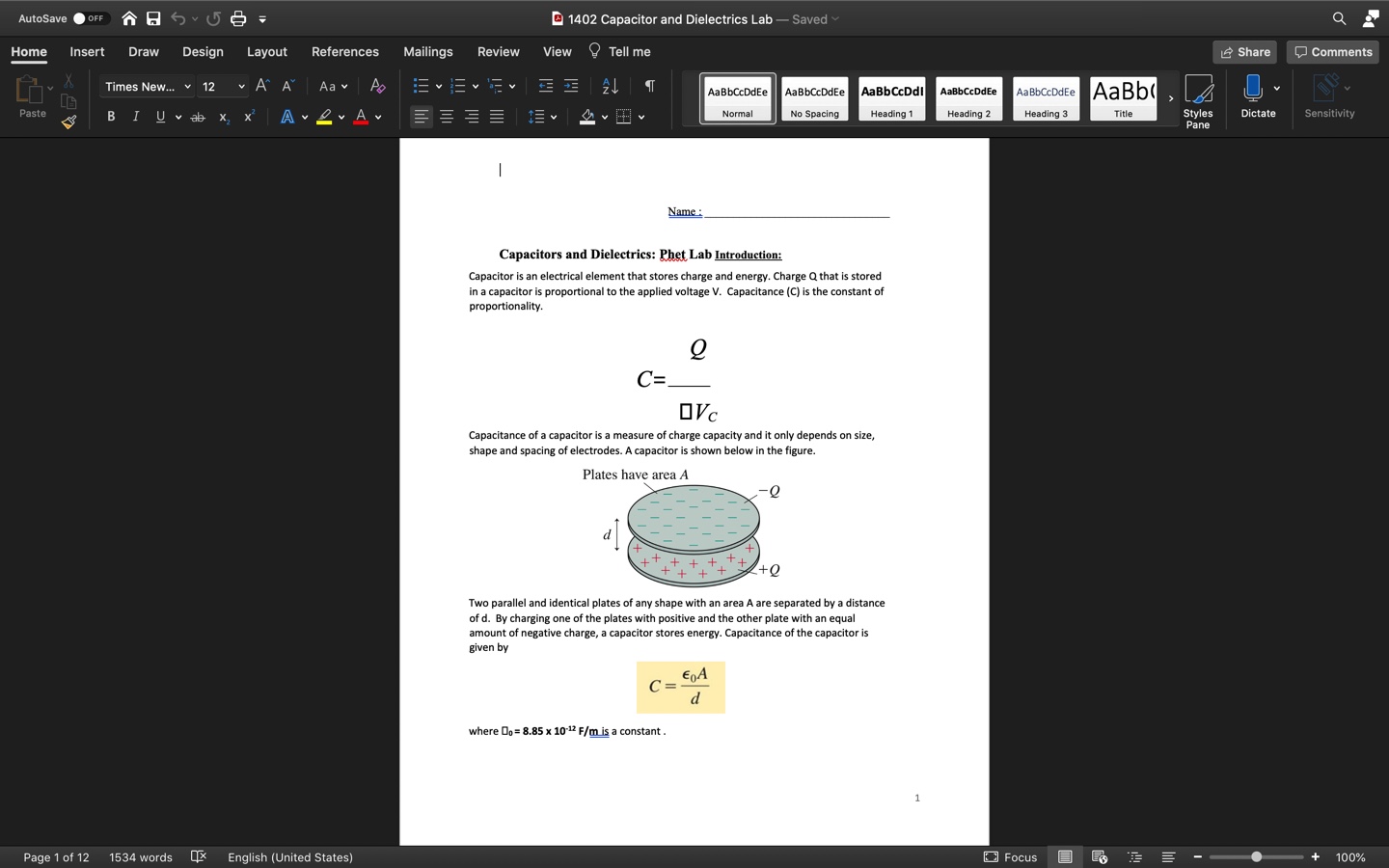Apply strikethrough formatting icon

tap(198, 117)
